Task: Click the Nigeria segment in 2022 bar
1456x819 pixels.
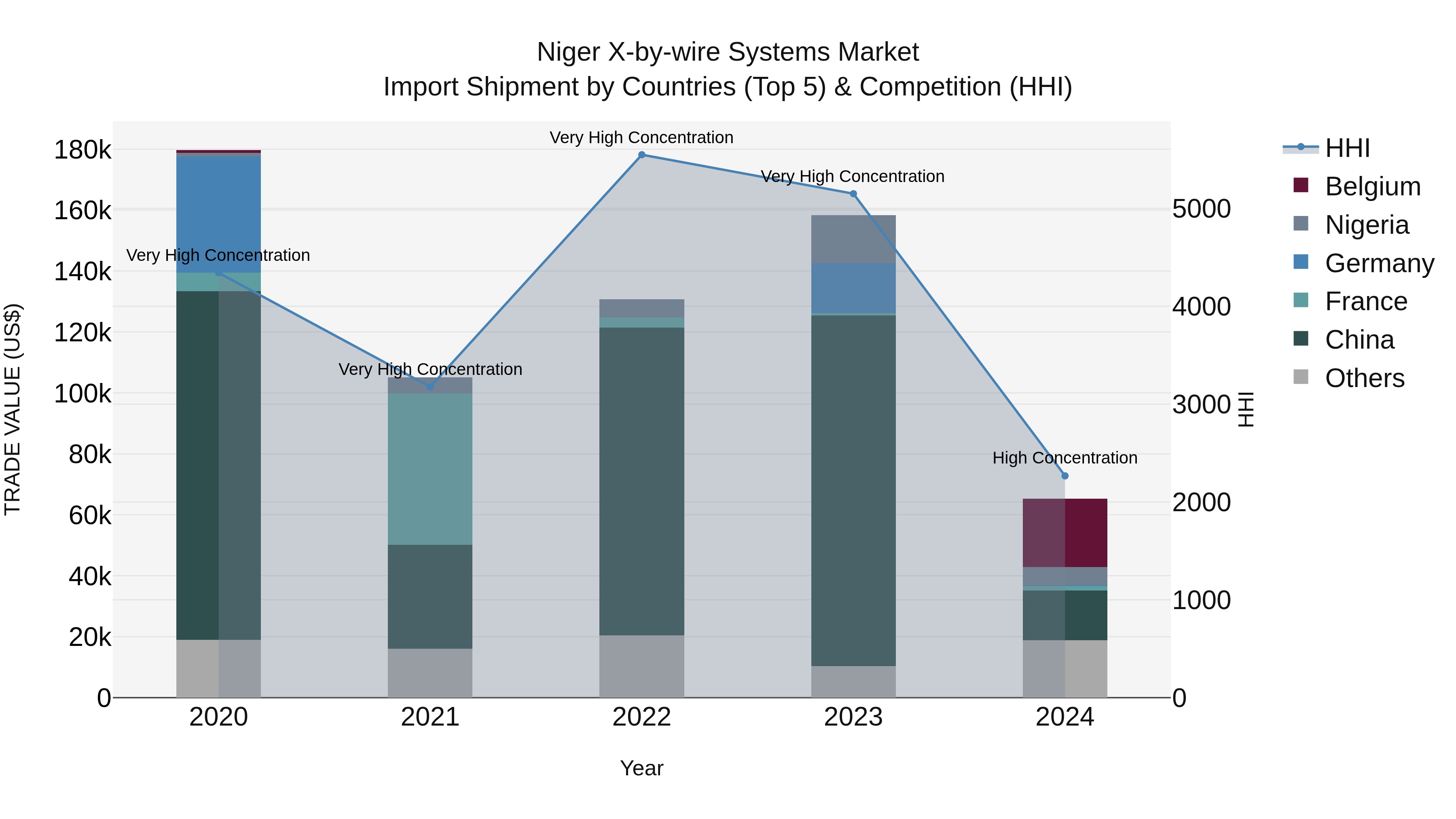Action: [x=641, y=309]
